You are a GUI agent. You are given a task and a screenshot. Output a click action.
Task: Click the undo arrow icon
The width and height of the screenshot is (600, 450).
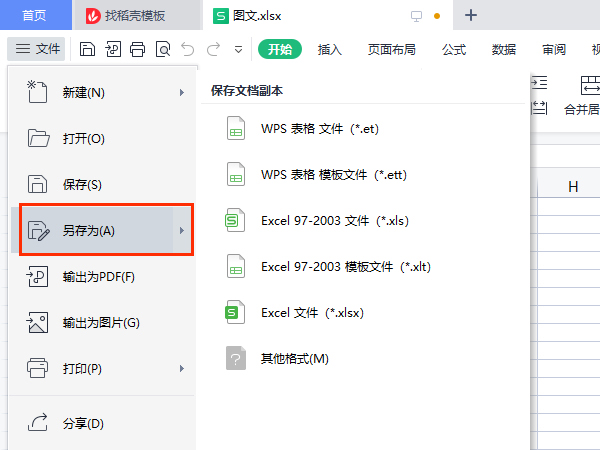coord(188,49)
